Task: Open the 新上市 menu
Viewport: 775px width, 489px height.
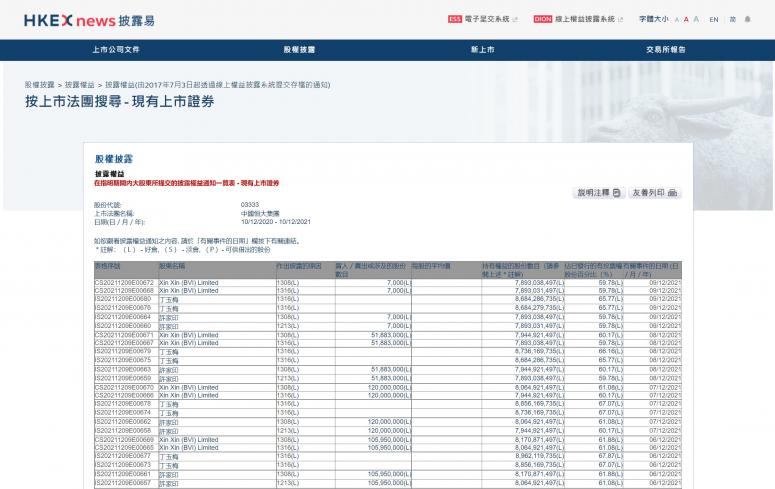Action: (x=482, y=50)
